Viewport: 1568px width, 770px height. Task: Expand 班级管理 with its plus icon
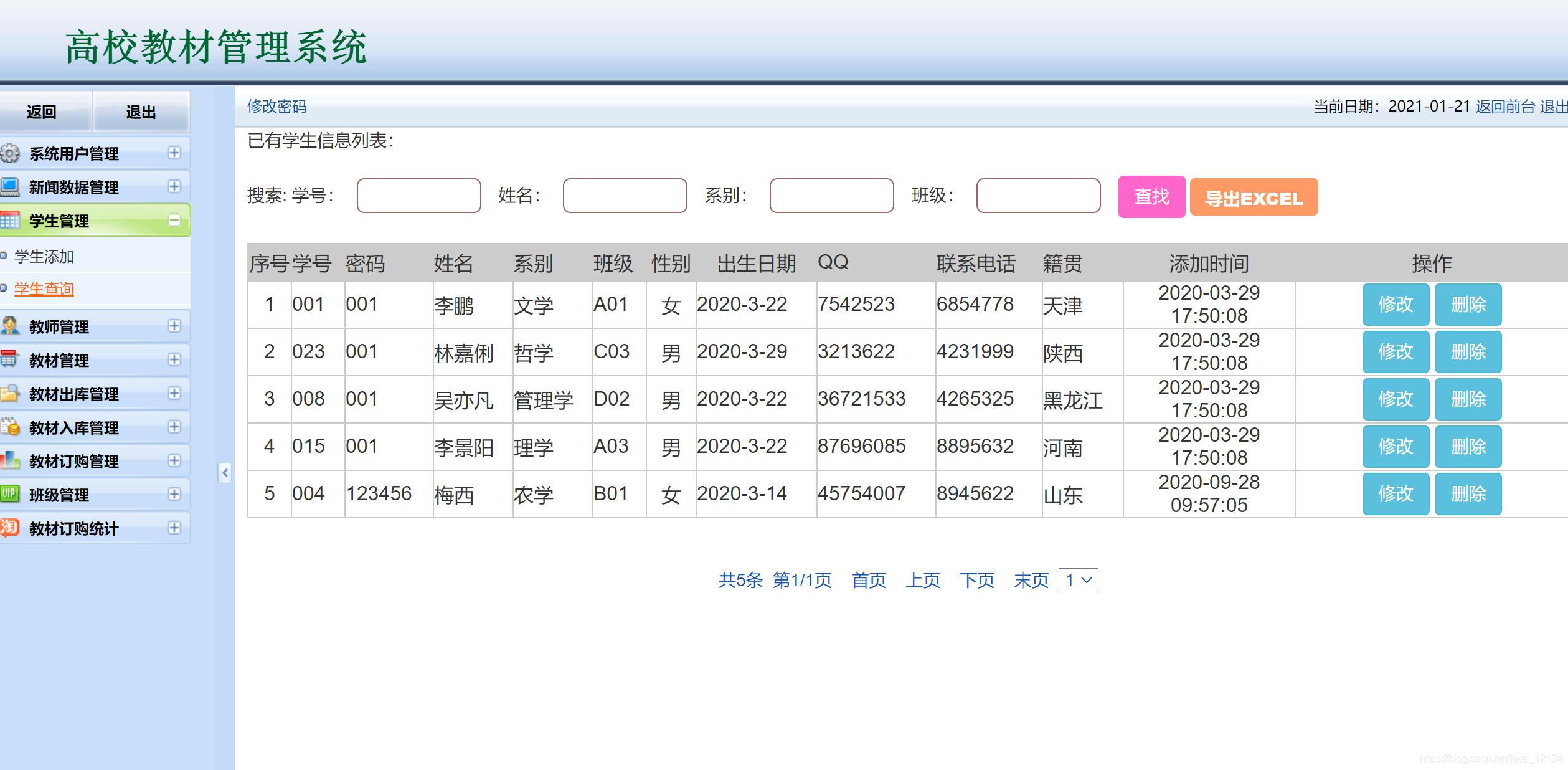pos(174,494)
